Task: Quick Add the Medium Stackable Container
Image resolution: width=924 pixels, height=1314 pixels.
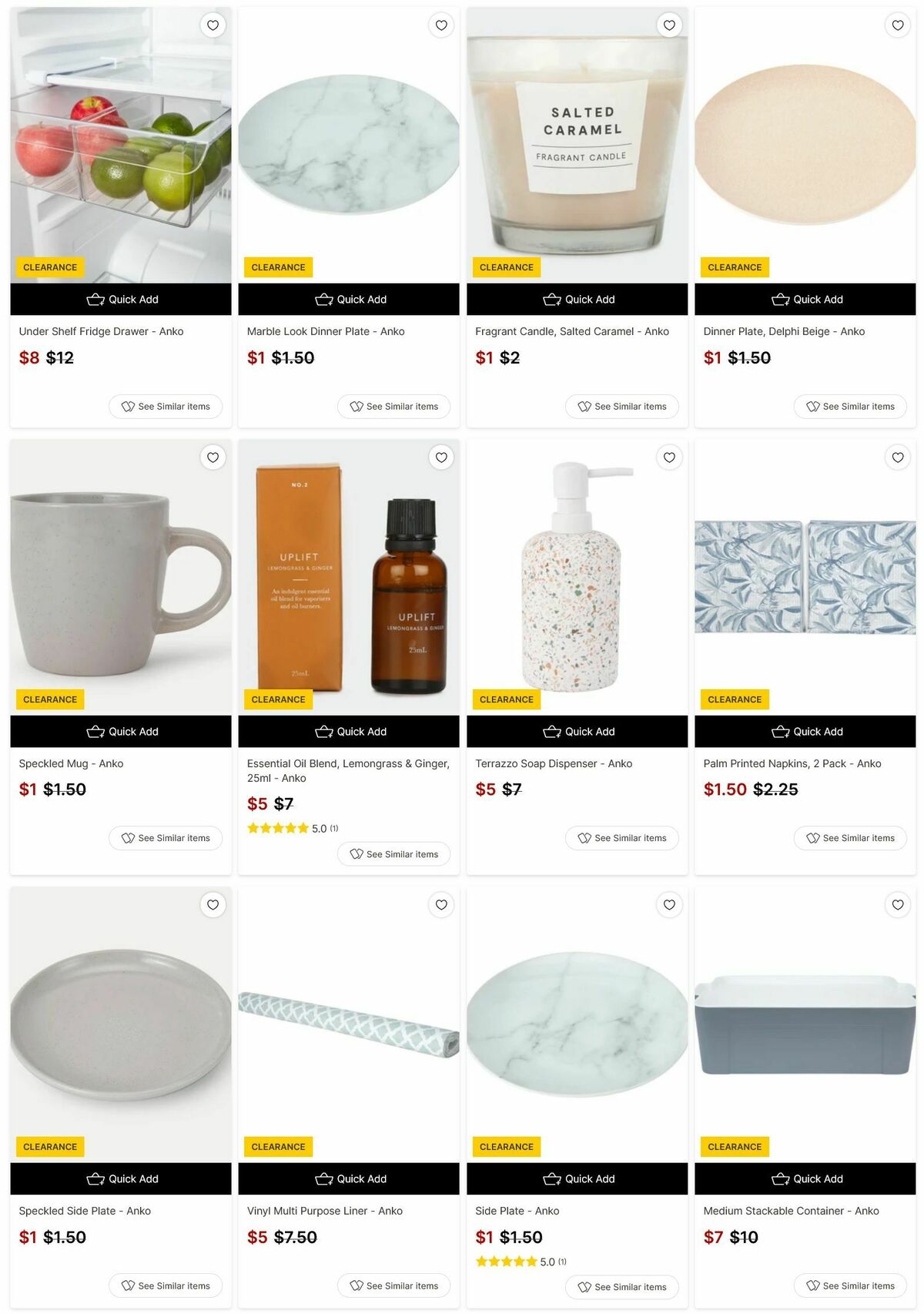Action: click(805, 1179)
